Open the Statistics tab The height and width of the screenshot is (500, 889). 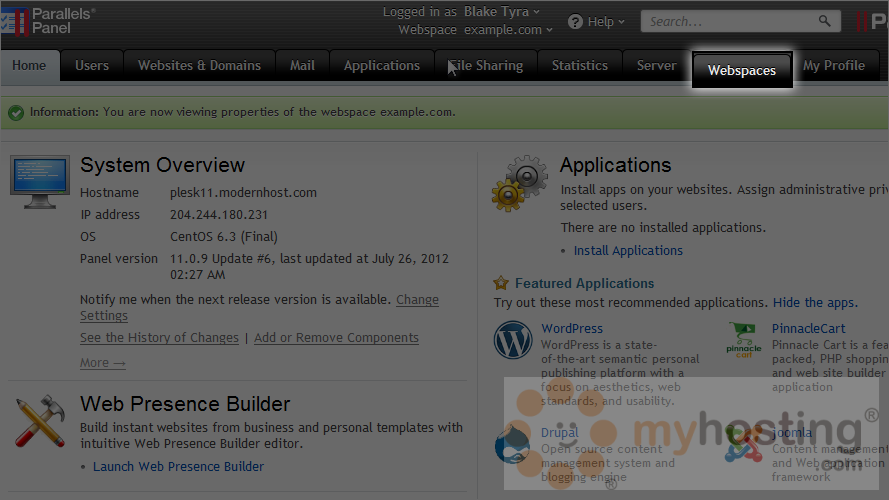coord(579,66)
